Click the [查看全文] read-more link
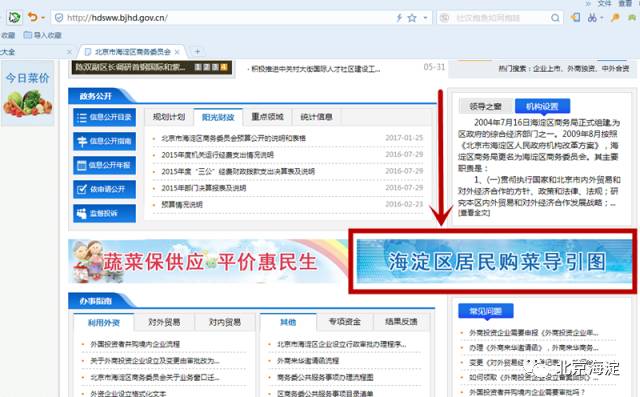The height and width of the screenshot is (397, 640). tap(474, 213)
